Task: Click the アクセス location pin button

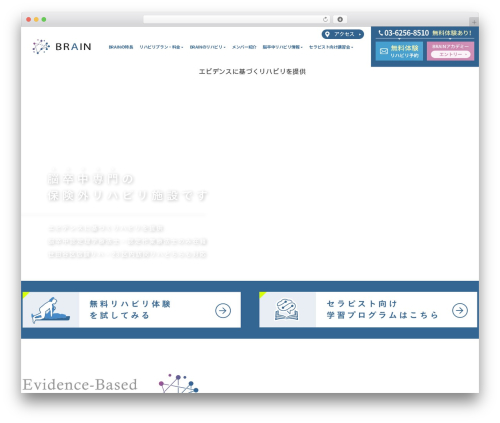Action: coord(343,34)
